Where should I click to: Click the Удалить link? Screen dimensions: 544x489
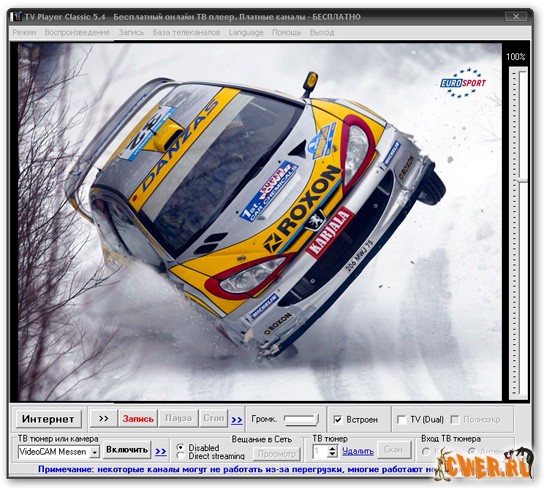[358, 451]
